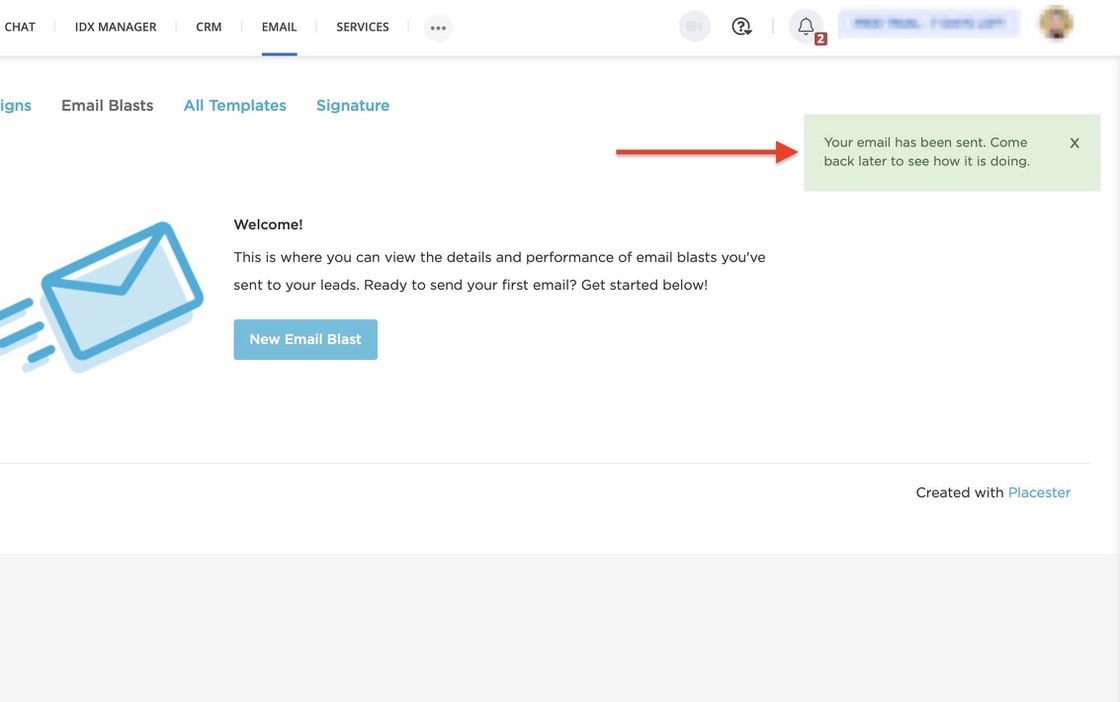Click the green email sent message
This screenshot has height=702, width=1120.
[x=925, y=152]
